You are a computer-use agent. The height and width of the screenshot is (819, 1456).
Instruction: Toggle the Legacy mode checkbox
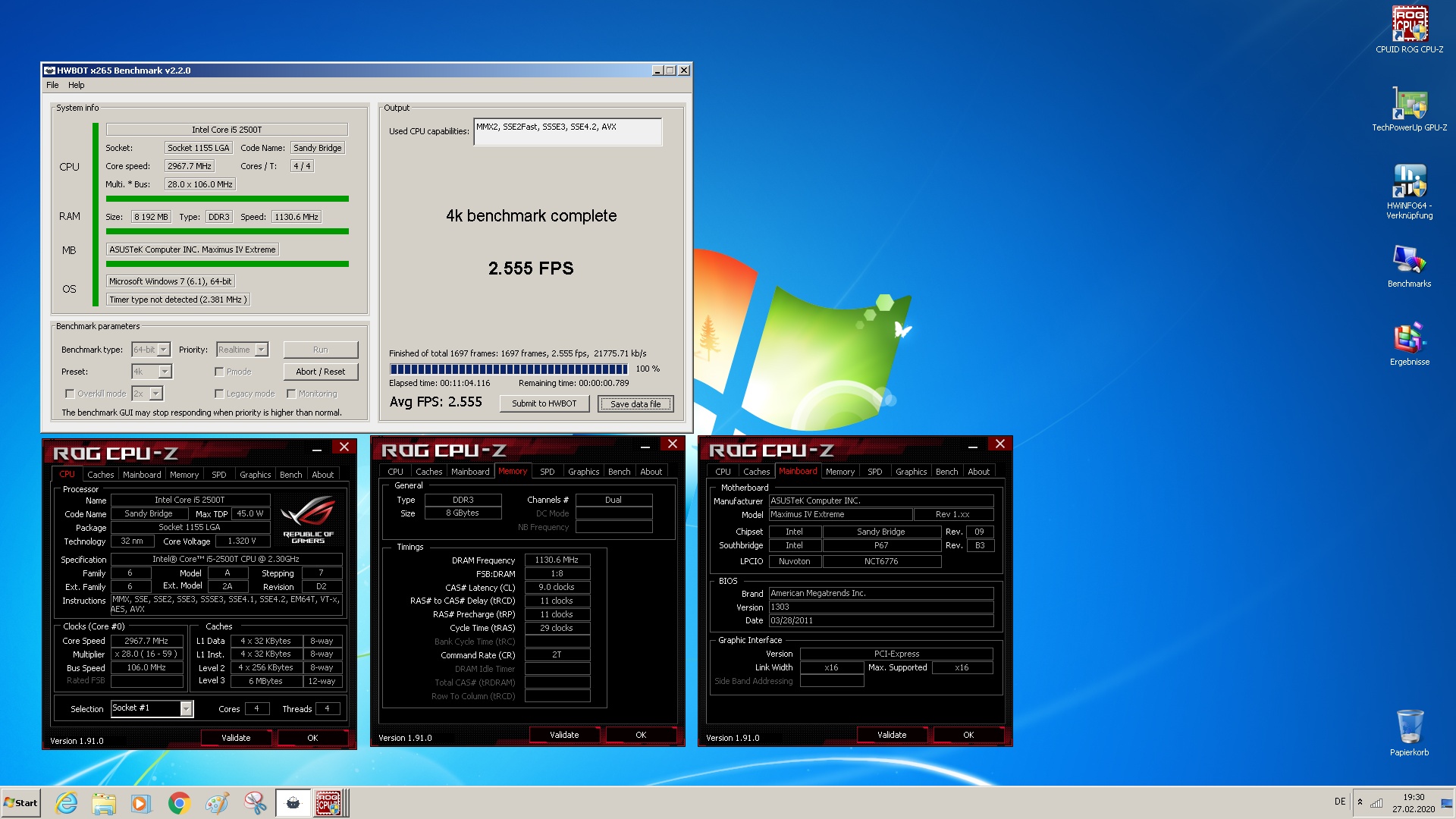pyautogui.click(x=219, y=394)
